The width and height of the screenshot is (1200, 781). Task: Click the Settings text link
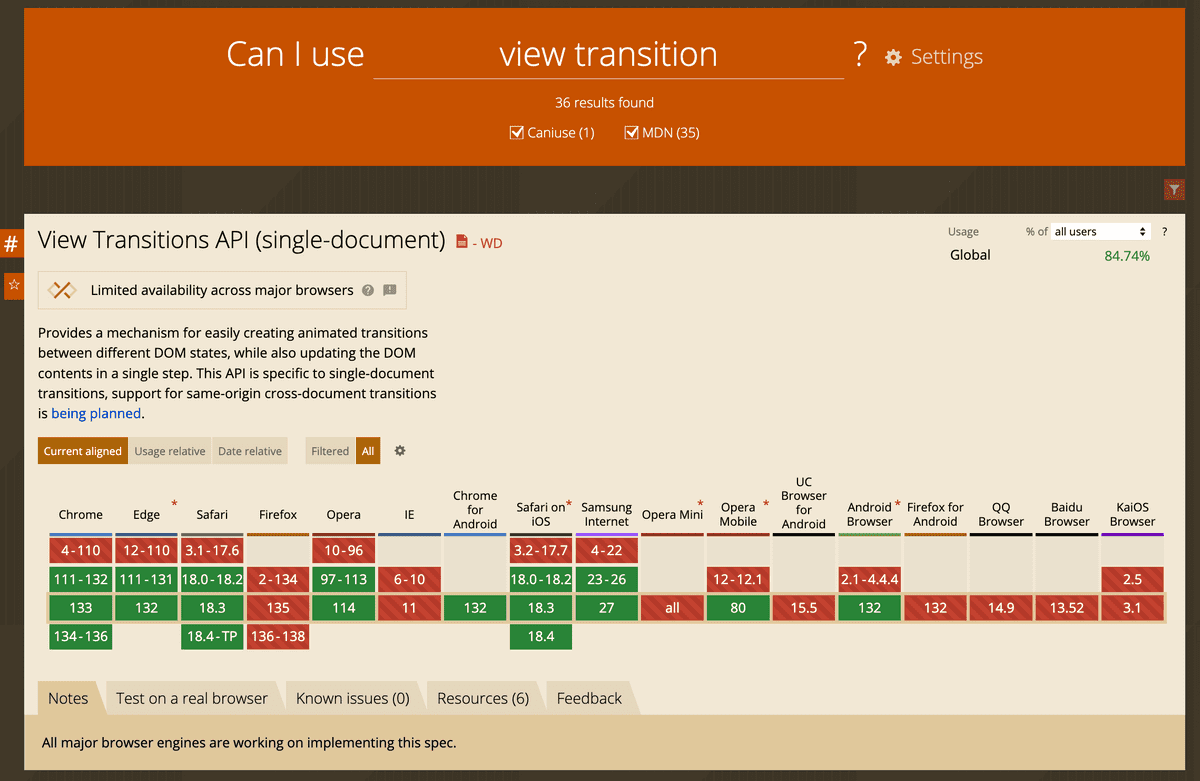tap(946, 58)
